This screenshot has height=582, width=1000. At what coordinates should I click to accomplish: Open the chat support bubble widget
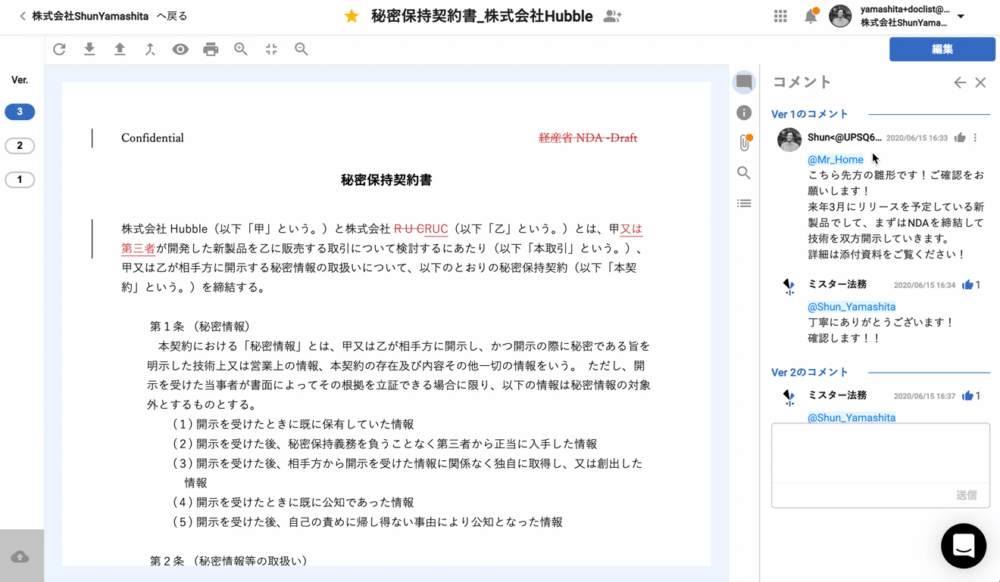click(963, 546)
